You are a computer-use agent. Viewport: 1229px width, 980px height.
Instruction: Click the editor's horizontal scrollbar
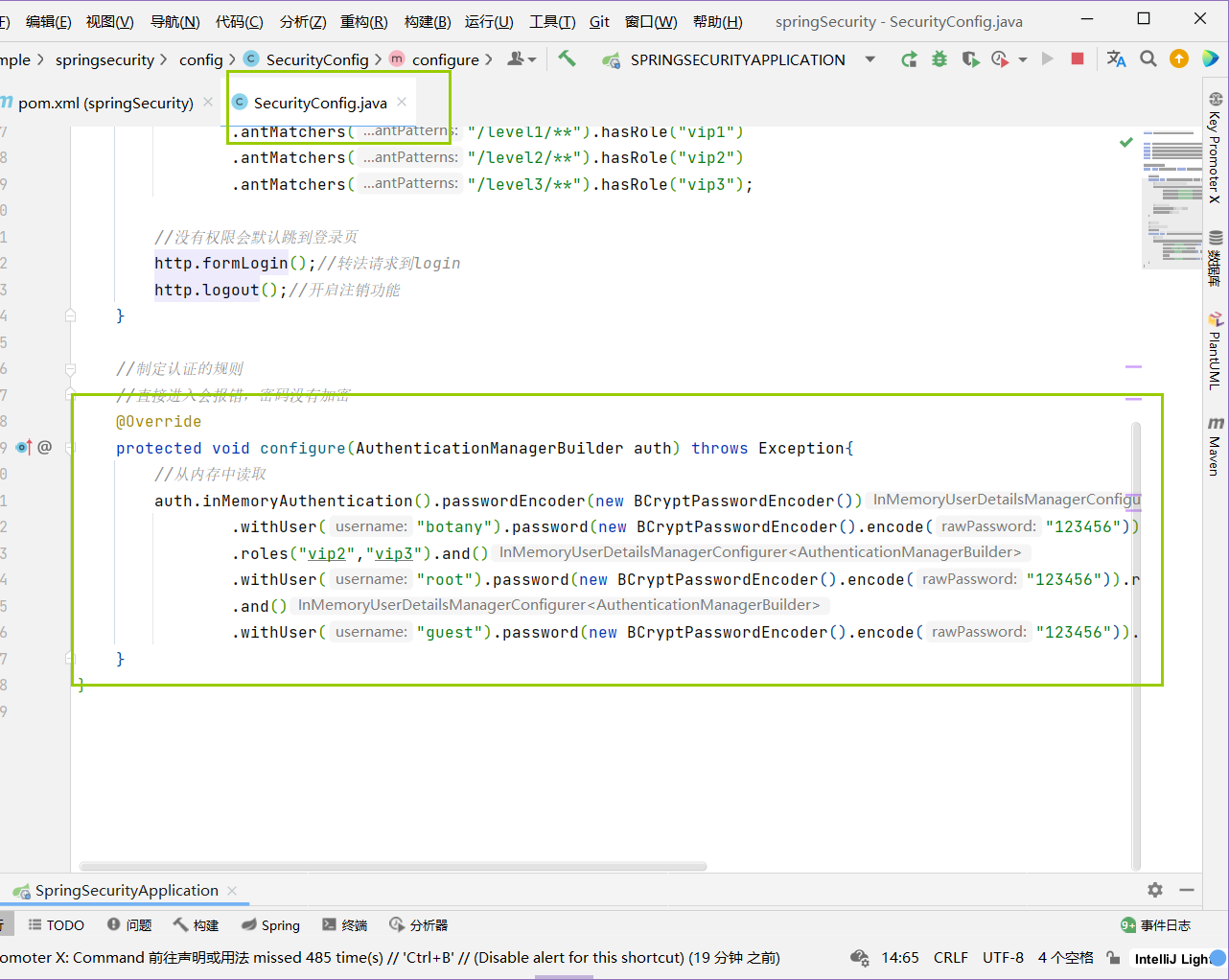tap(393, 866)
